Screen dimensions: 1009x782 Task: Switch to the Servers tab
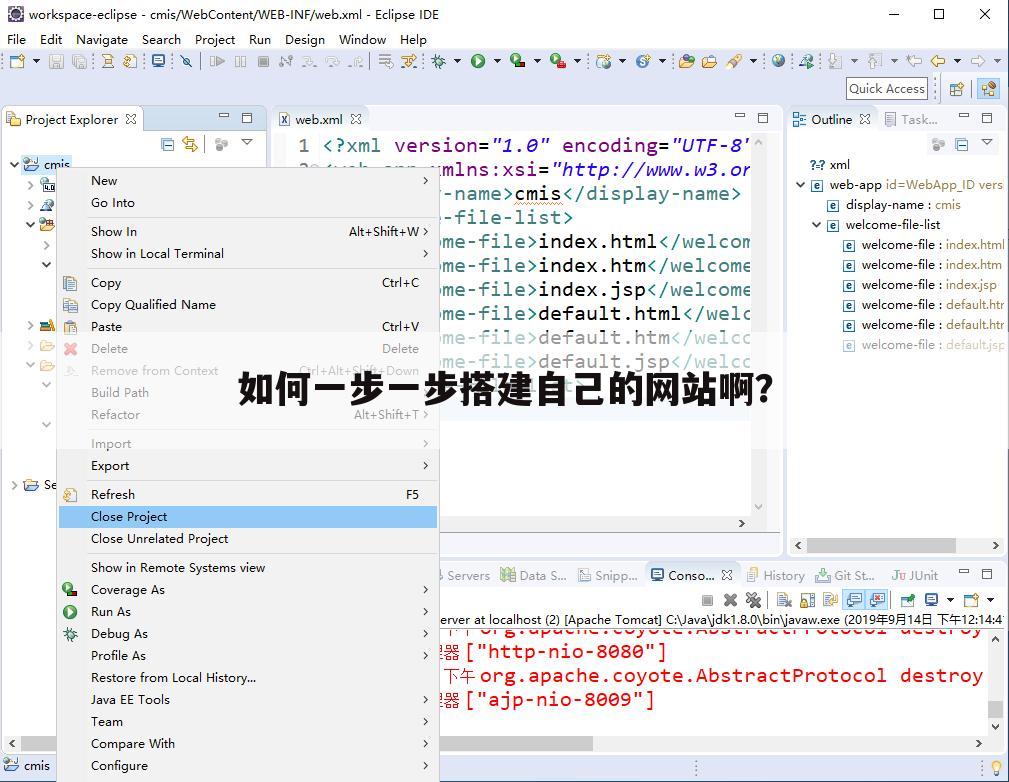pos(466,575)
